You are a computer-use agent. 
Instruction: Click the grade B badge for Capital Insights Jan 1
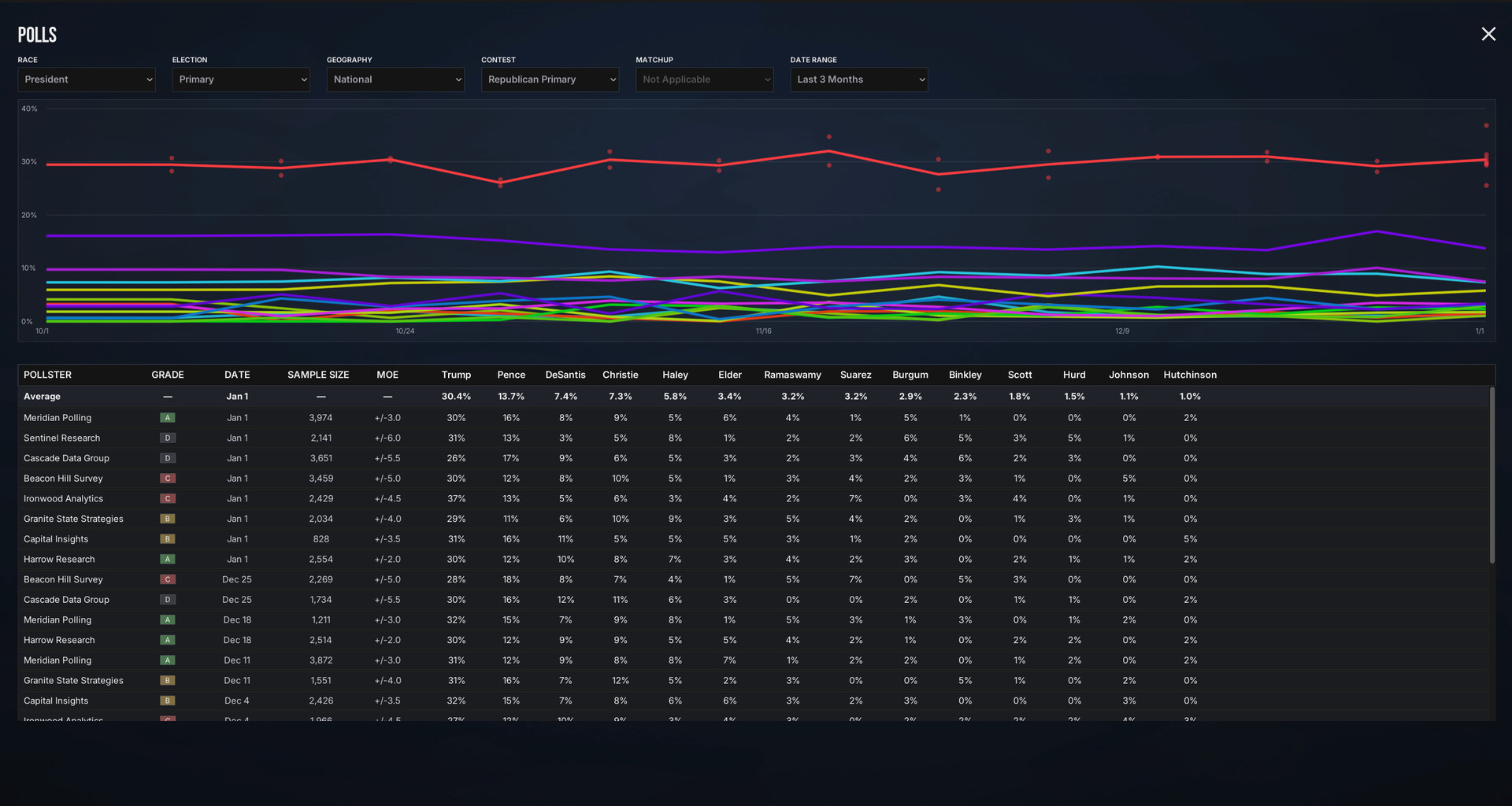pos(168,539)
